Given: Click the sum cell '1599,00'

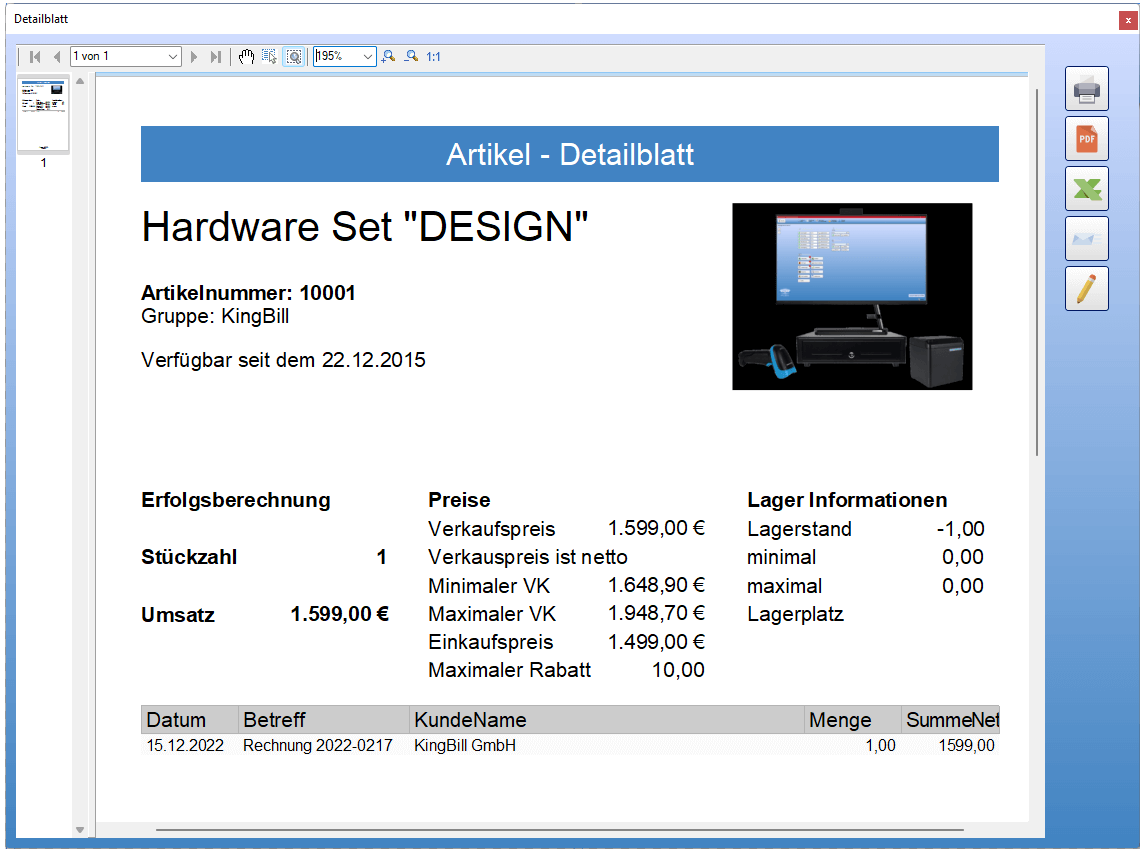Looking at the screenshot, I should 966,746.
